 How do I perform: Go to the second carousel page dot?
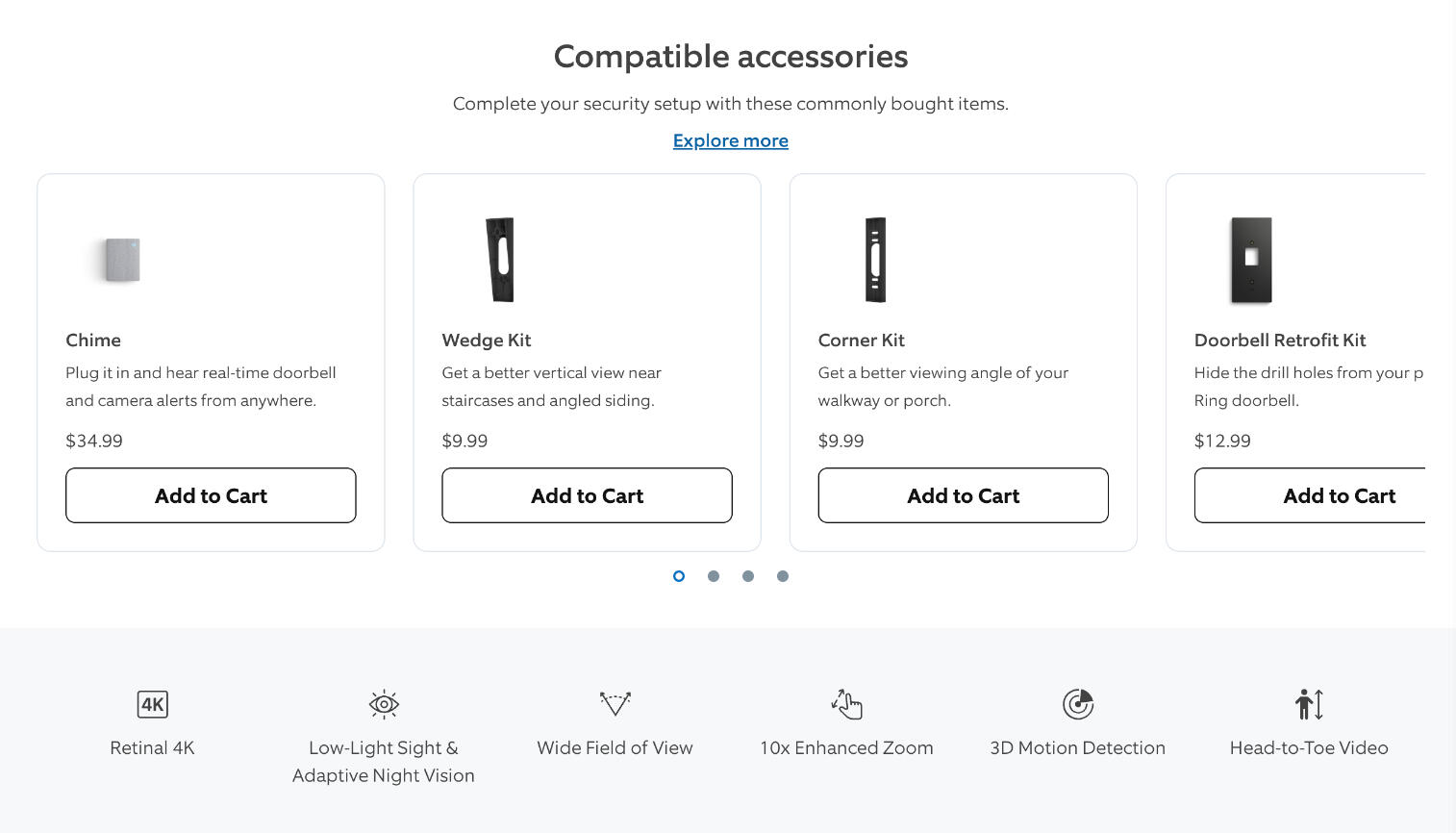(x=714, y=576)
